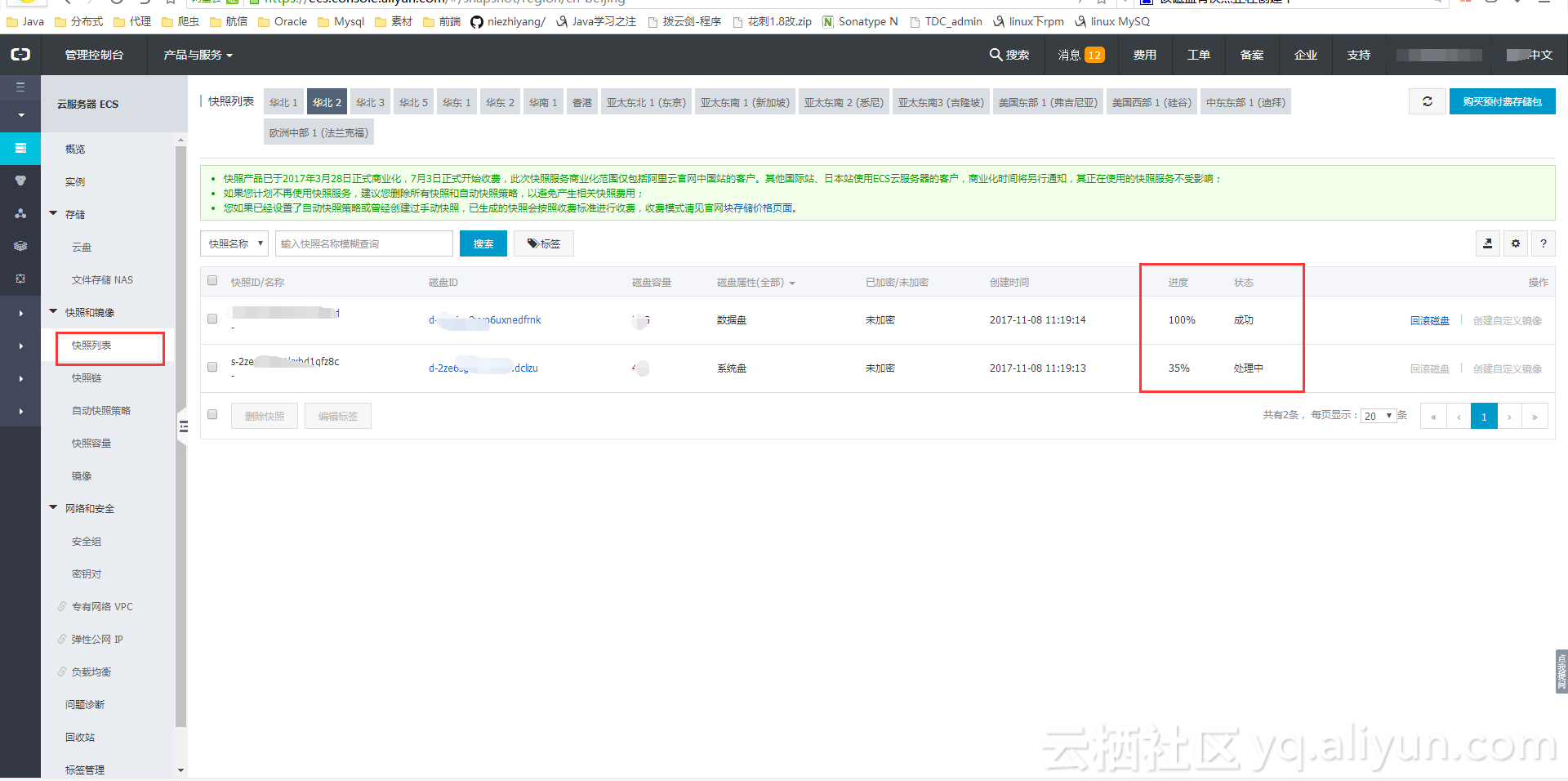Viewport: 1568px width, 781px height.
Task: Open the 产品与服务 dropdown
Action: coord(198,55)
